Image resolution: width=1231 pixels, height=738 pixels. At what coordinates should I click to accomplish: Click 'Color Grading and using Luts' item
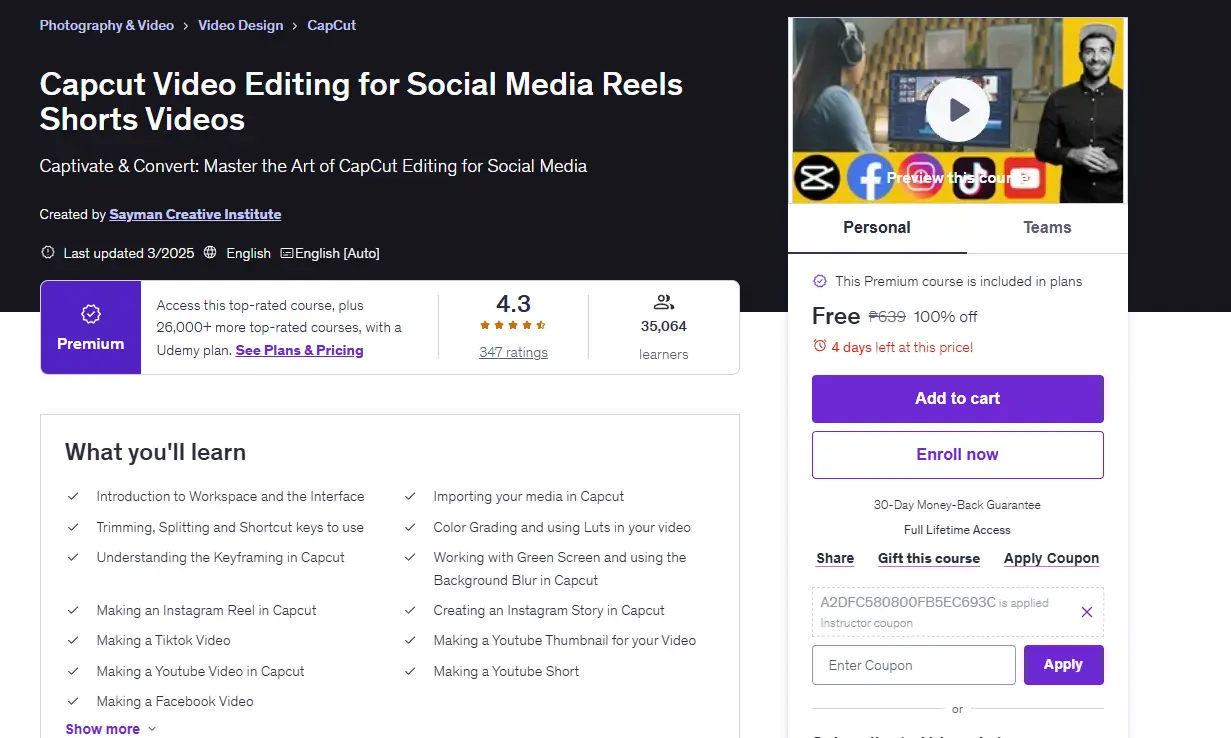point(562,527)
